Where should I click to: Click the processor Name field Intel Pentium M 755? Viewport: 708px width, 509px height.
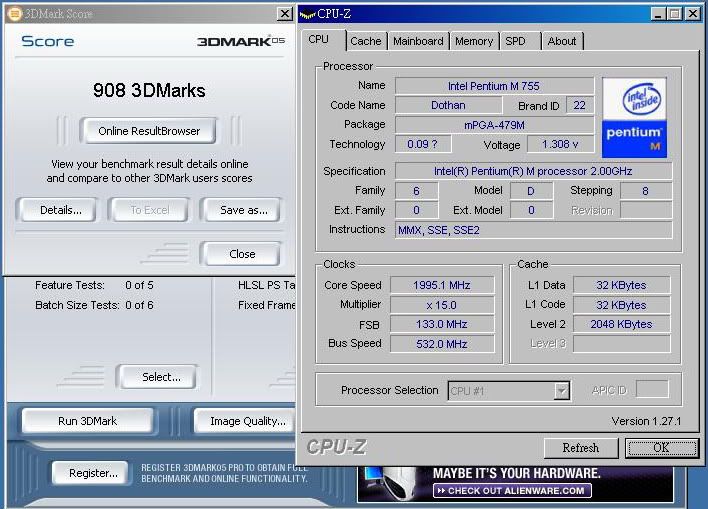pos(494,86)
